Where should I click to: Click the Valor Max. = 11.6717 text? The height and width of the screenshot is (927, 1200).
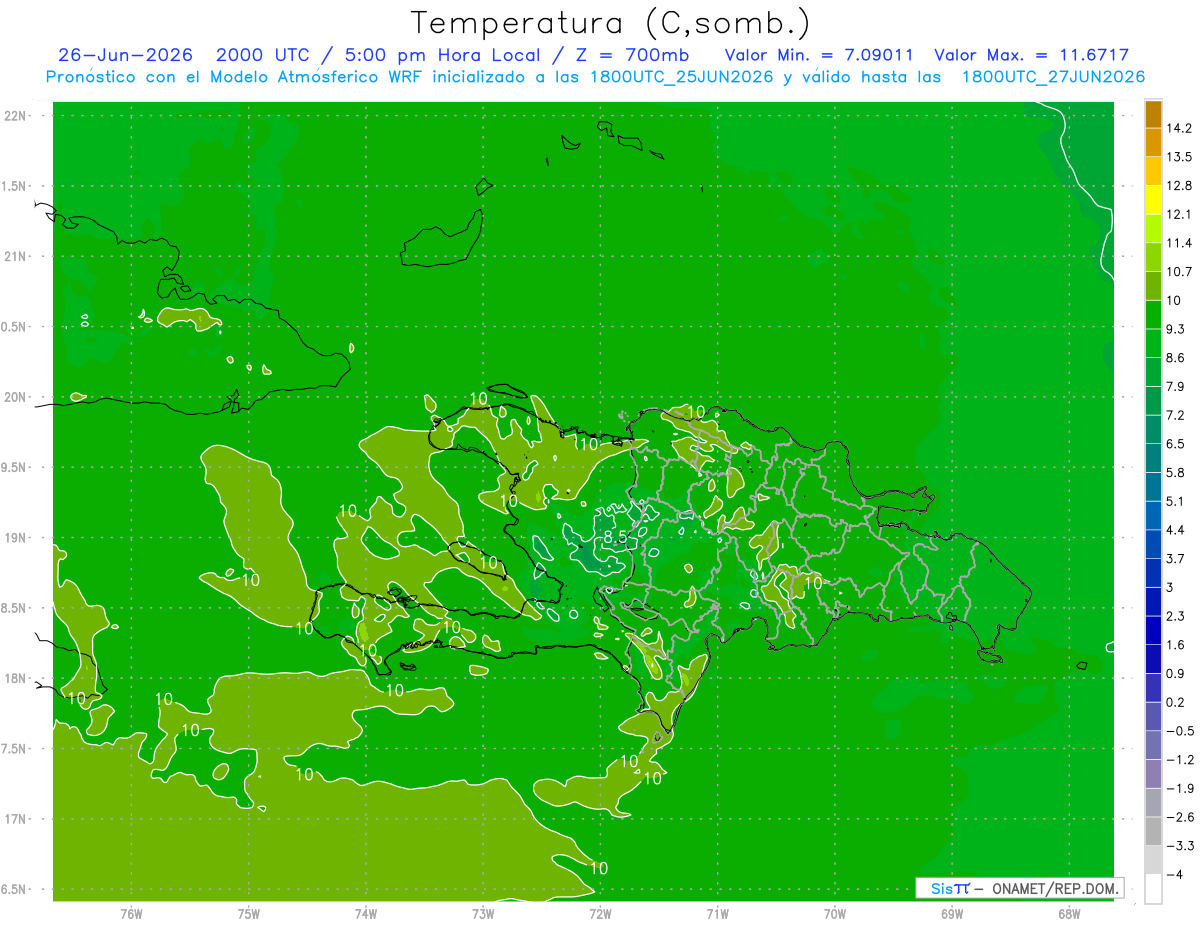pyautogui.click(x=1032, y=55)
